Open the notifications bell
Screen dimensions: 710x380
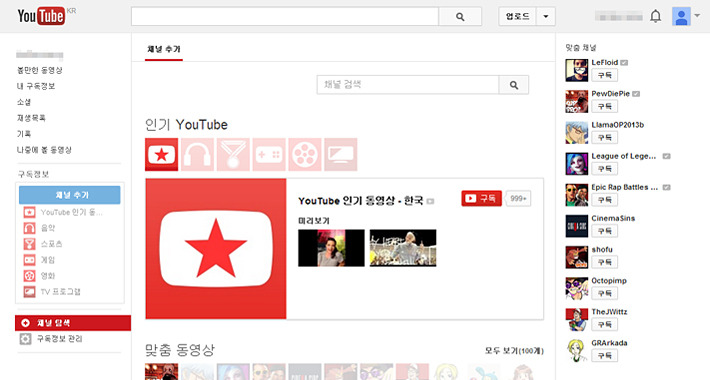pos(655,17)
